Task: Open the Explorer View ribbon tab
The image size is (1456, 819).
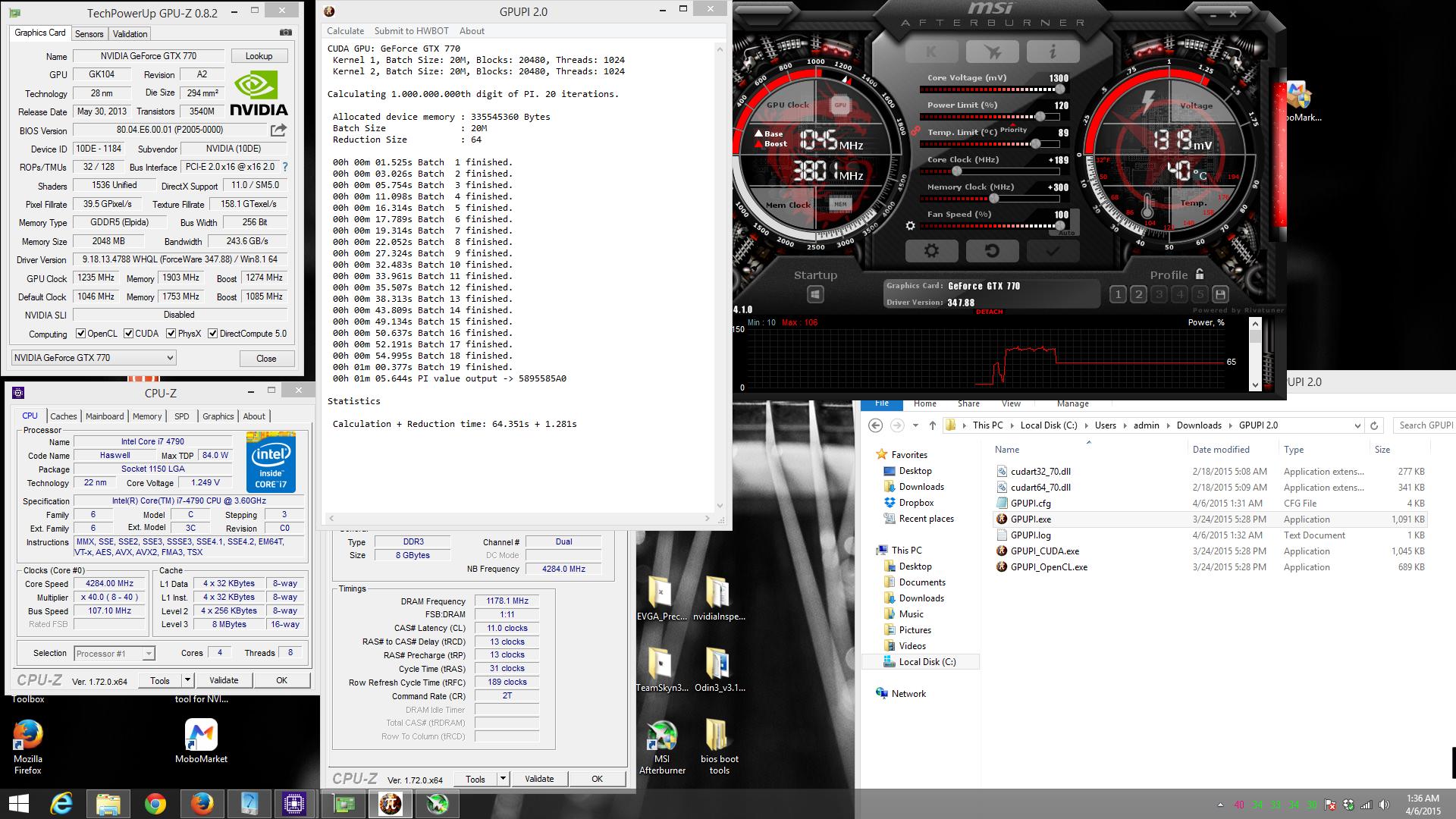Action: coord(1011,403)
